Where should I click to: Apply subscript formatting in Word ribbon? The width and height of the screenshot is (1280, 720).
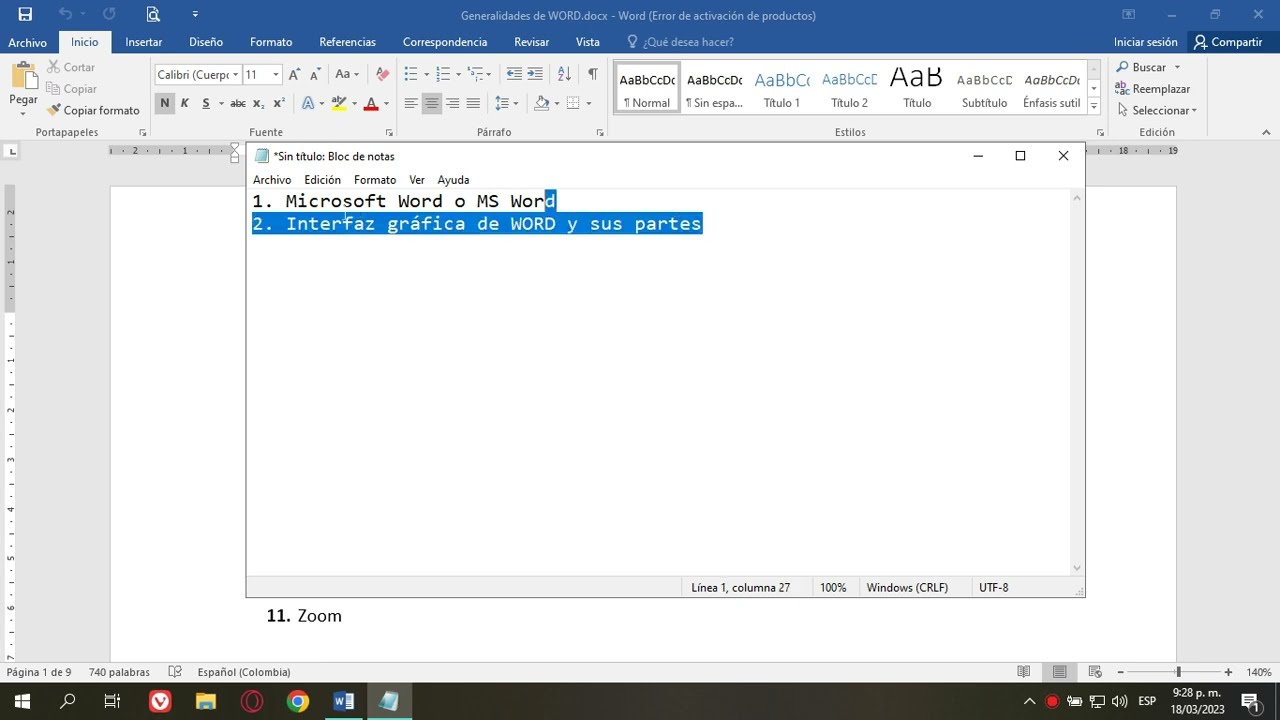click(258, 103)
